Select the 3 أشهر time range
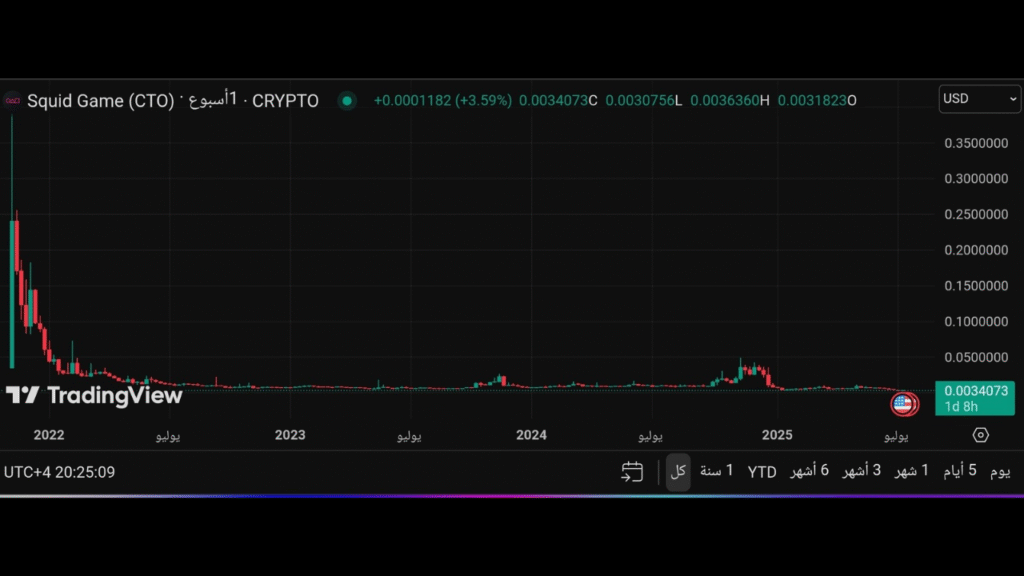Screen dimensions: 1024x576 point(861,471)
